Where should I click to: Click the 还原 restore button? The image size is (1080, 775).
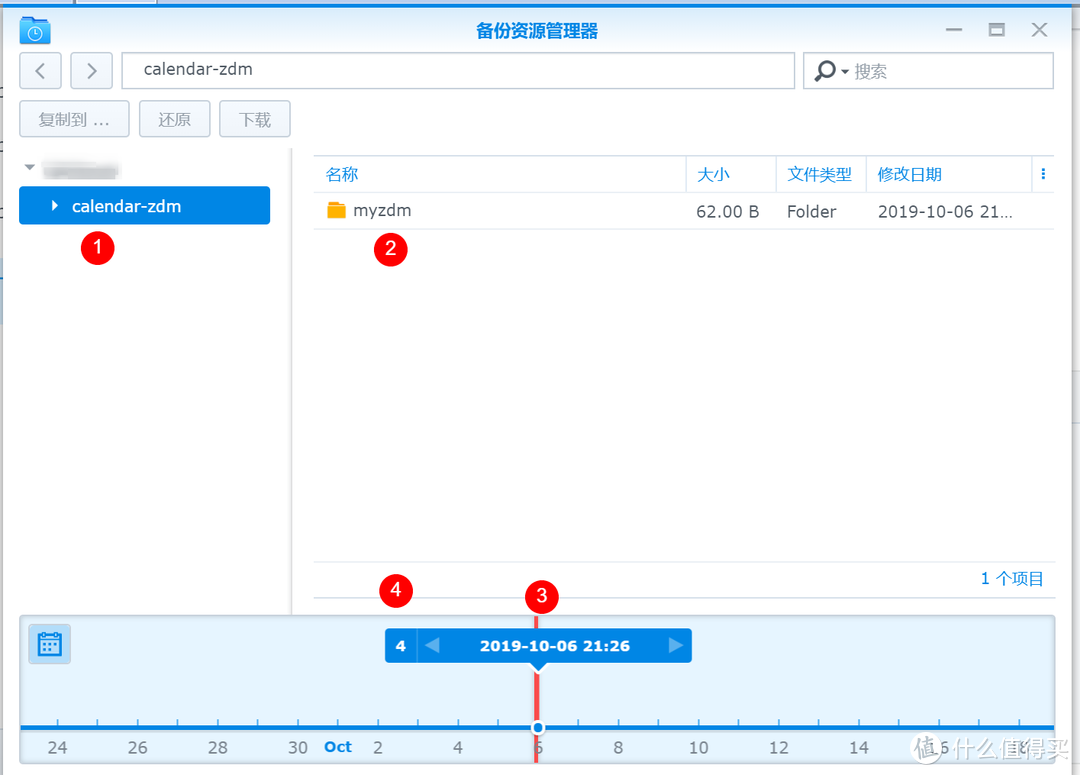(174, 119)
